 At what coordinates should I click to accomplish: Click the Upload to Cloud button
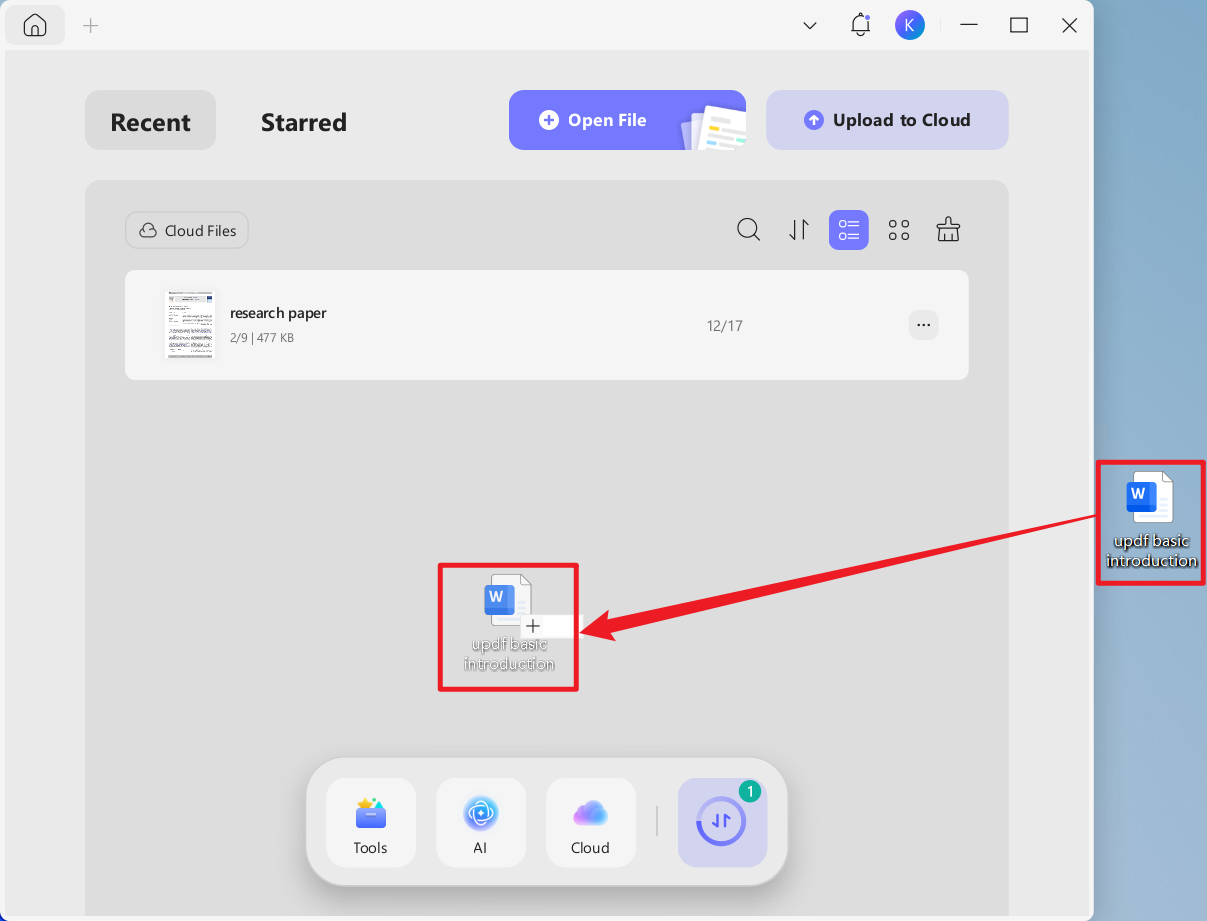coord(887,120)
